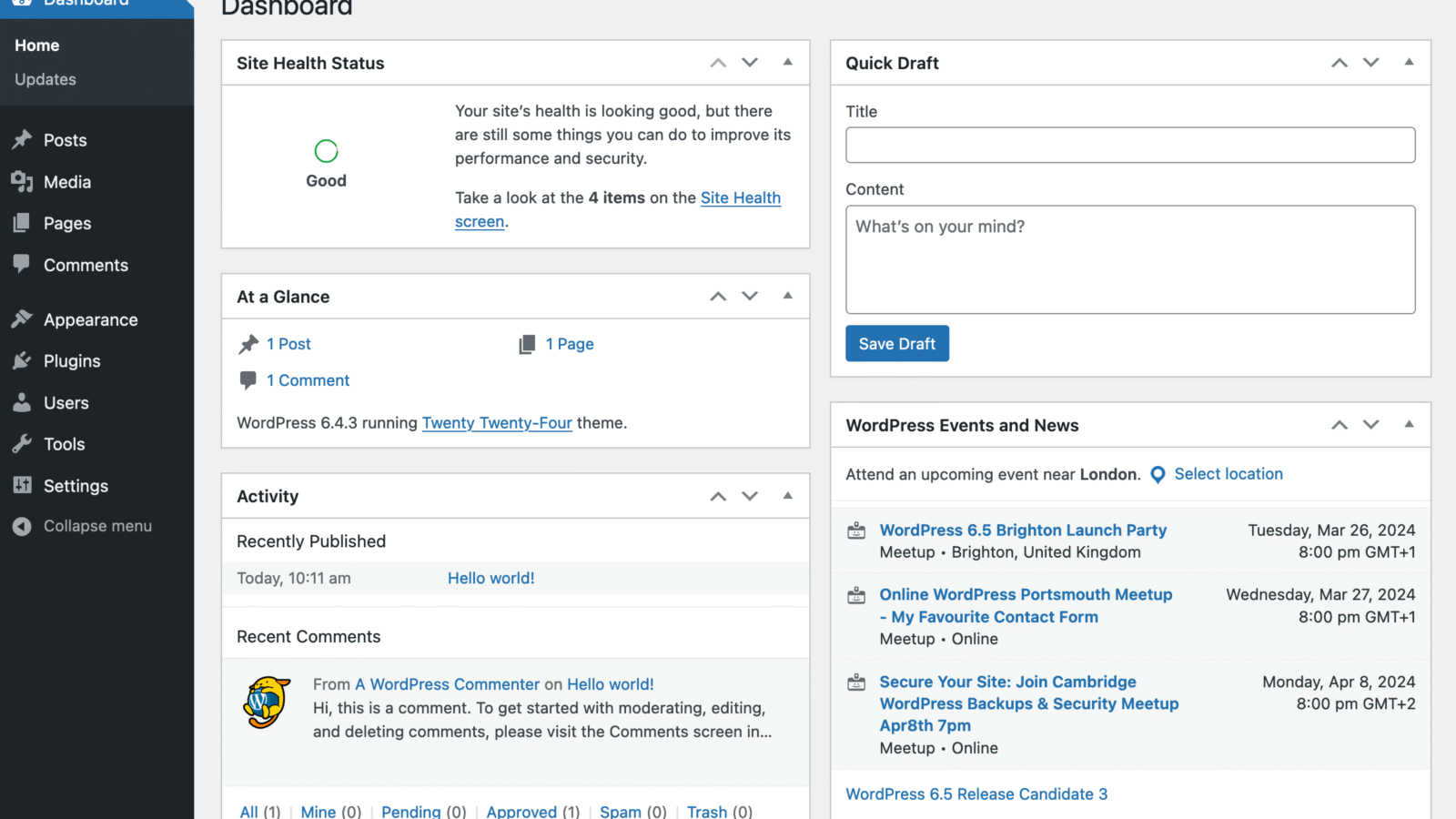
Task: Click the Pages document icon
Action: point(24,223)
